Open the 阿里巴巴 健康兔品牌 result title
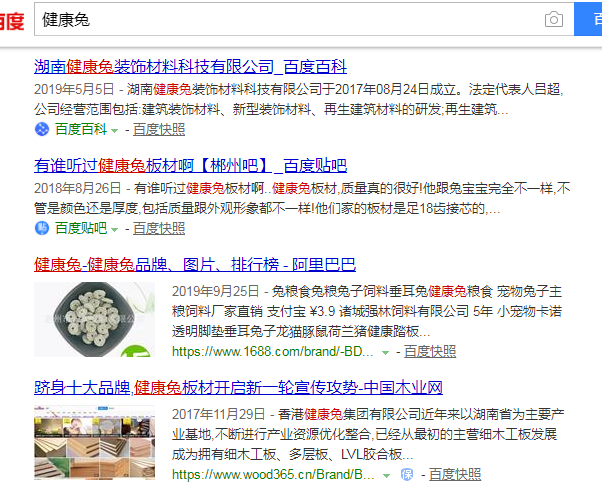 click(x=195, y=265)
